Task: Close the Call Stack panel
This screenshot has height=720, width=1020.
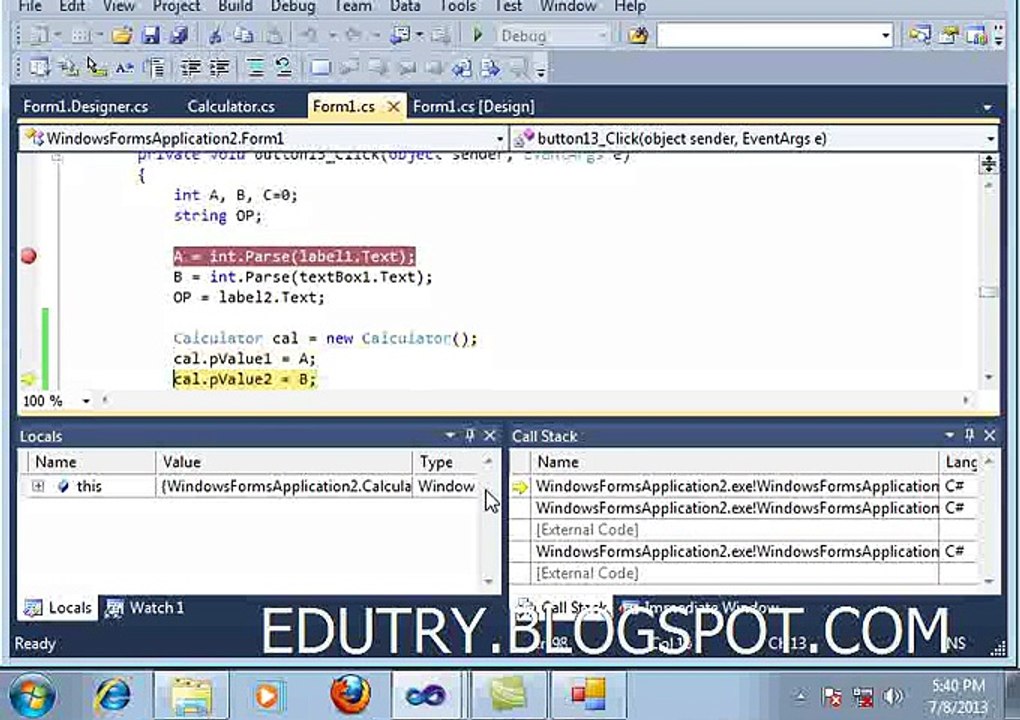Action: tap(990, 435)
